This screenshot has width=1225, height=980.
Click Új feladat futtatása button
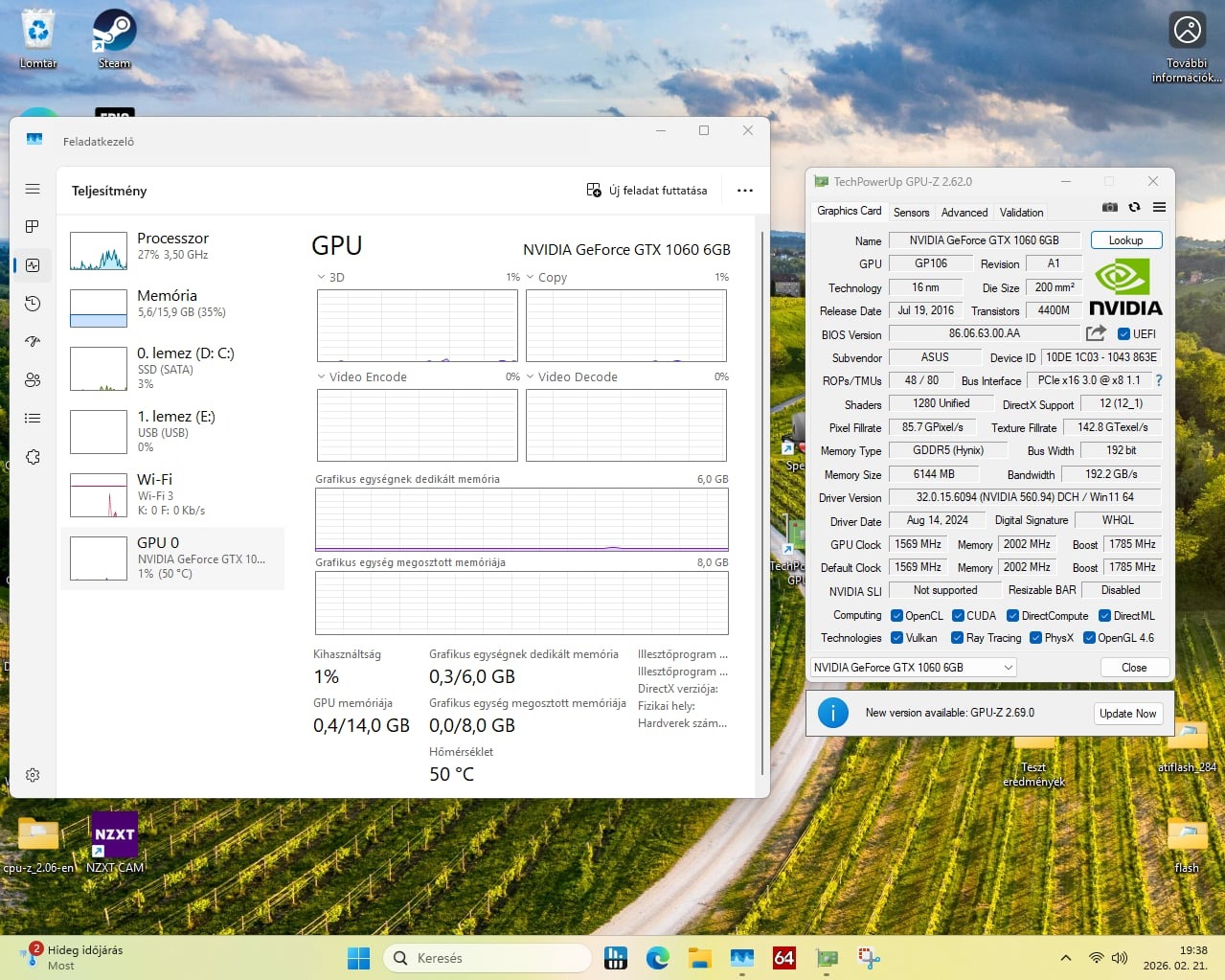[647, 191]
